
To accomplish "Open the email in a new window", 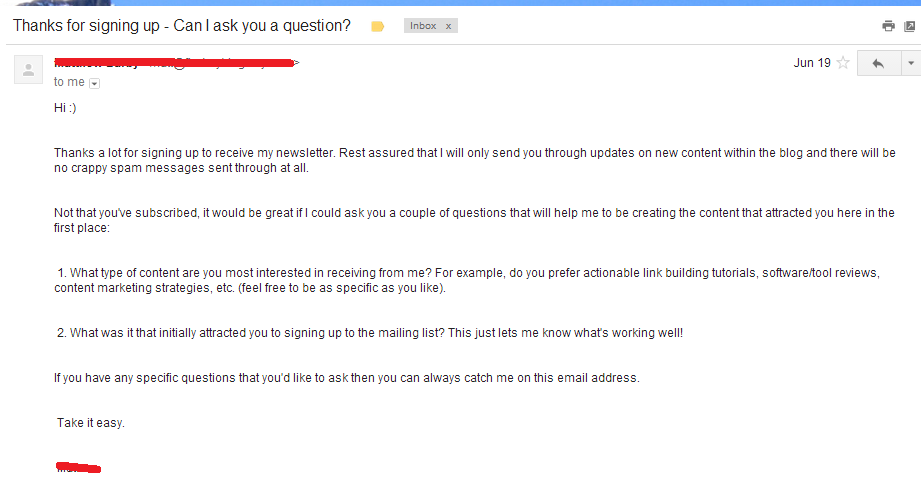I will click(910, 26).
